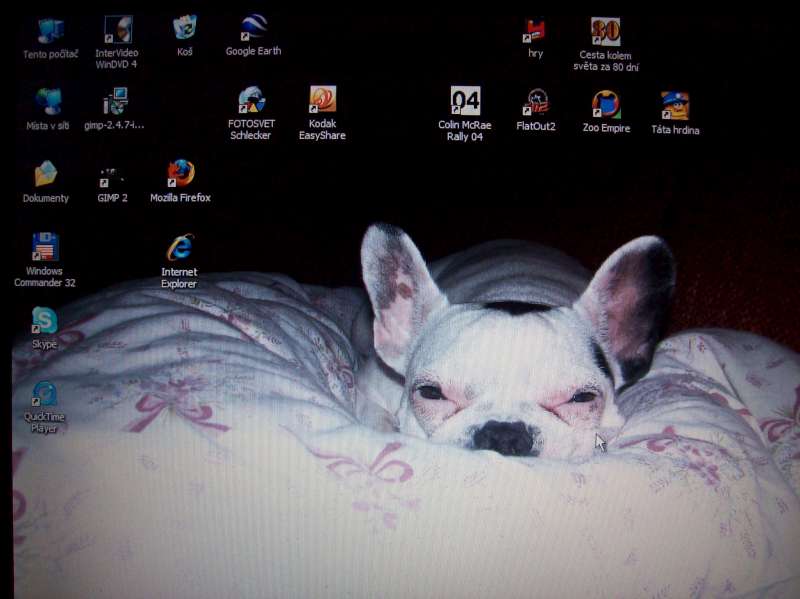Image resolution: width=800 pixels, height=599 pixels.
Task: Select the Koš recycle bin icon
Action: point(185,29)
